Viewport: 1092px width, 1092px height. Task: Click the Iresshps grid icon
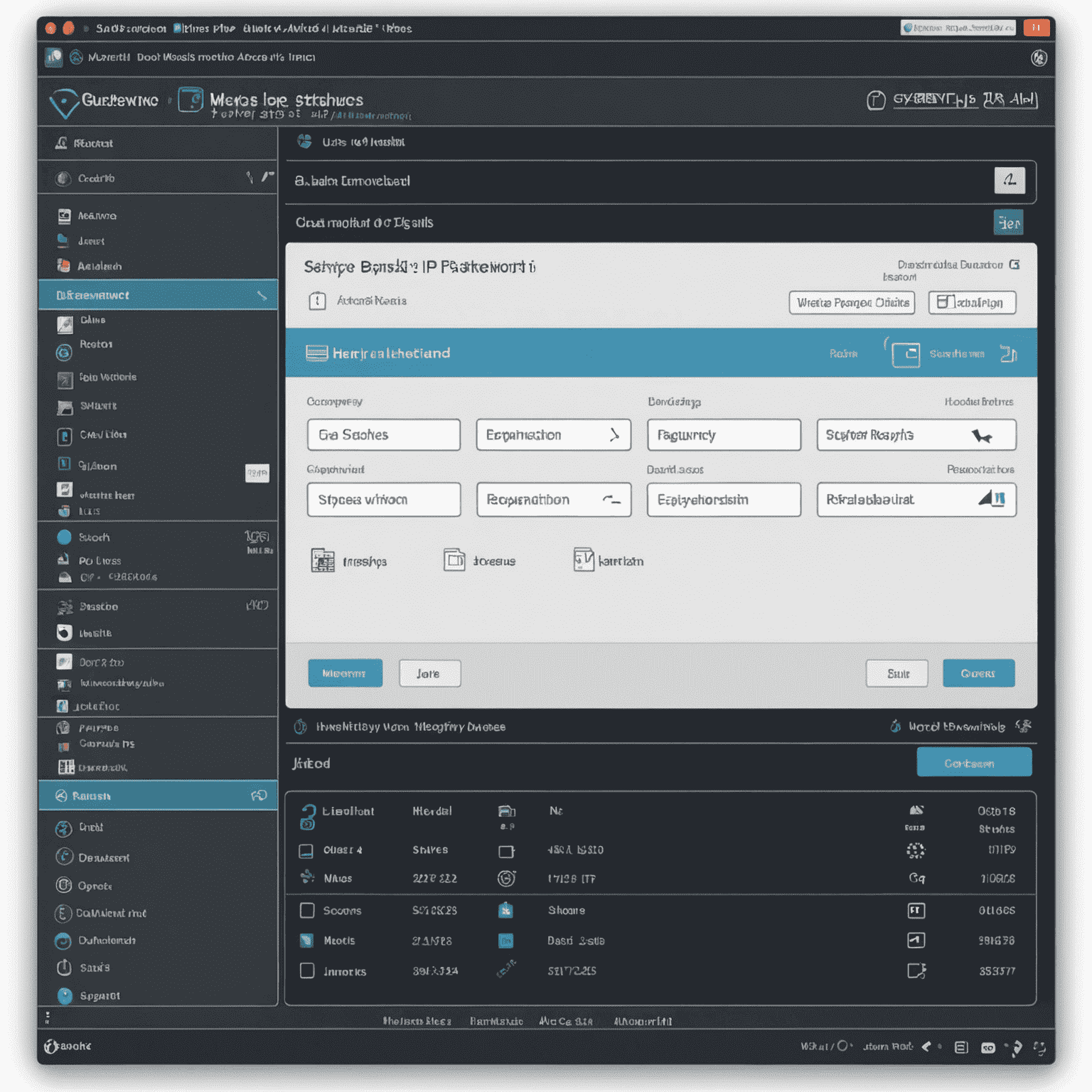(323, 561)
